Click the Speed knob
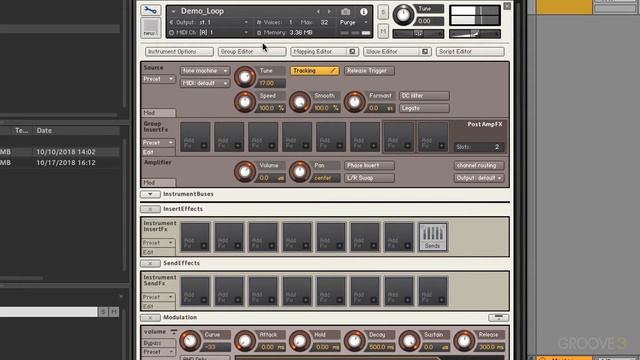Viewport: 640px width, 360px height. [x=244, y=102]
